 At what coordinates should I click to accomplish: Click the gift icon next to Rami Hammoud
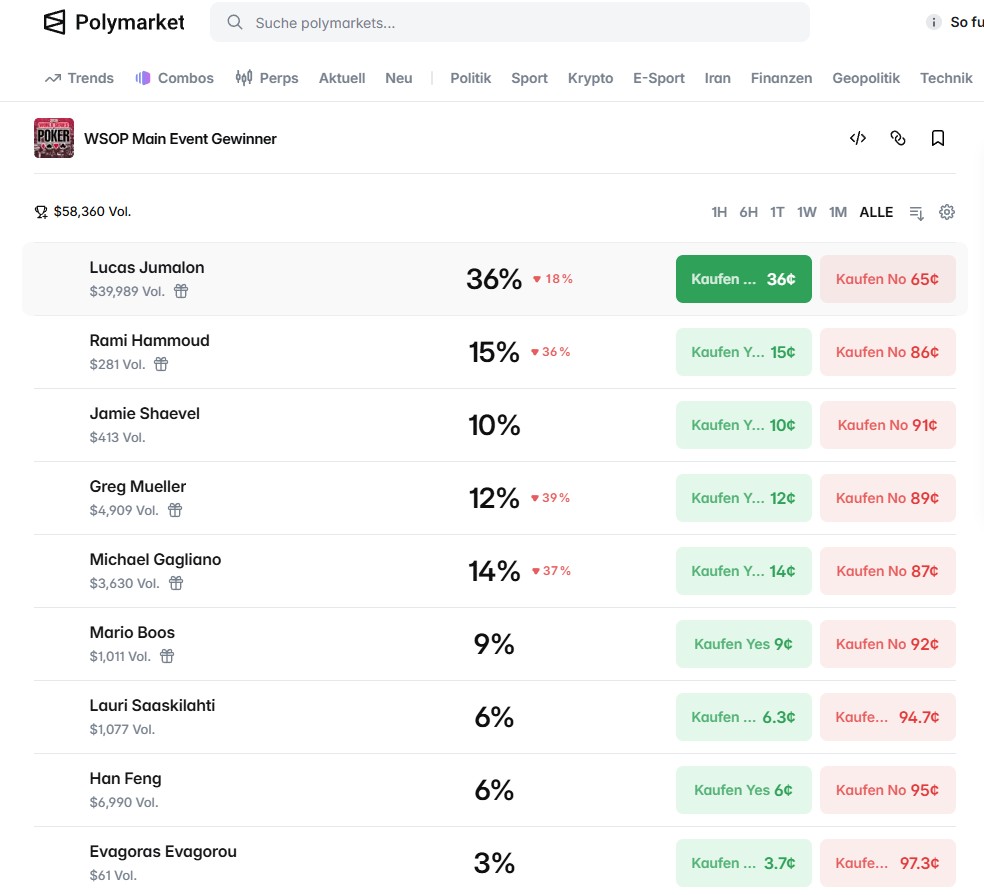pyautogui.click(x=161, y=364)
